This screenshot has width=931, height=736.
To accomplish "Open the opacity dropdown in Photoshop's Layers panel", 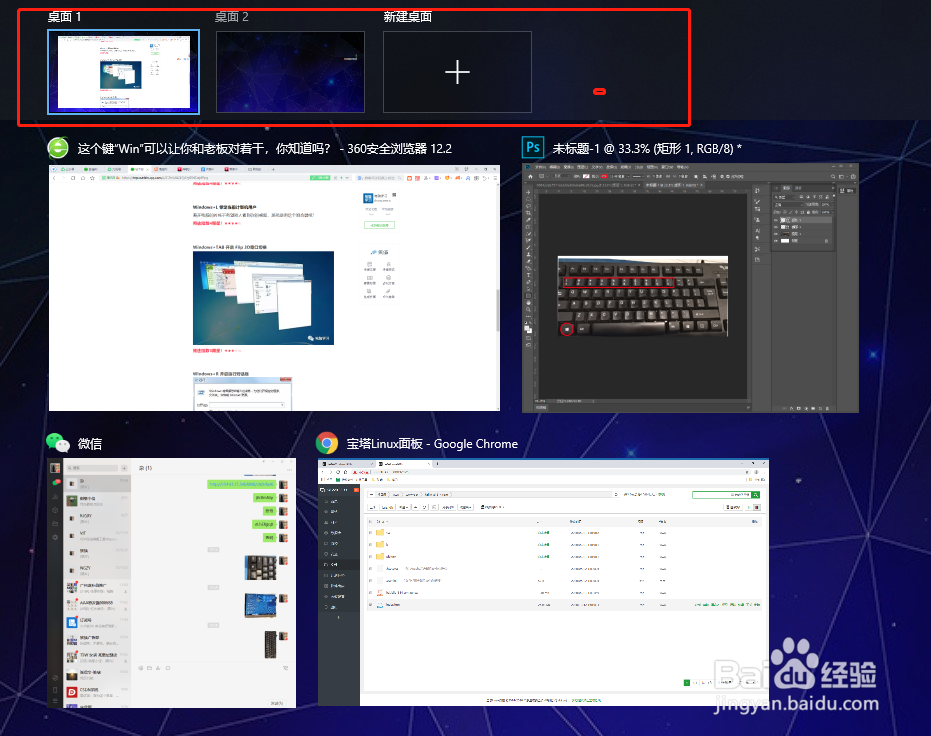I will (832, 204).
